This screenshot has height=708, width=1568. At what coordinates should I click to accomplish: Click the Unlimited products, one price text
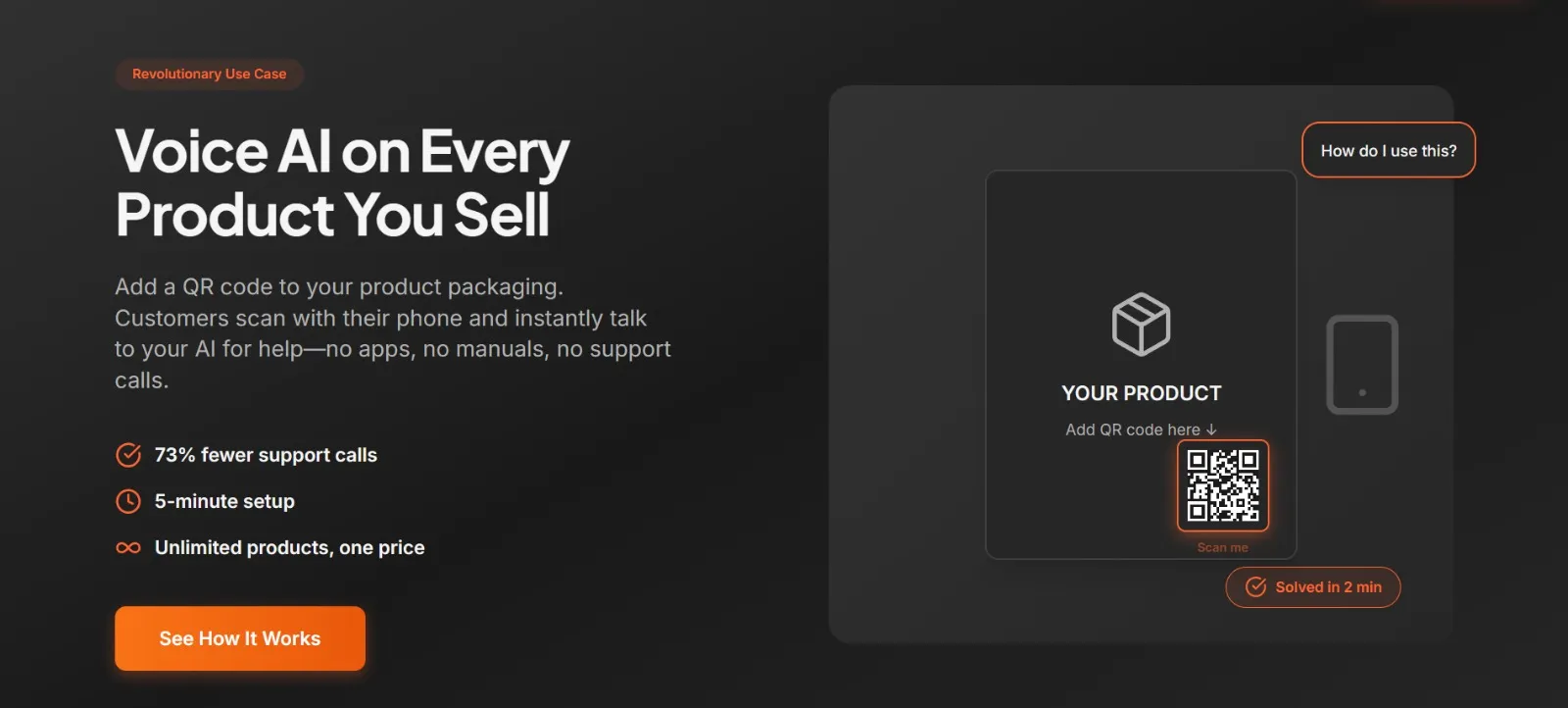290,547
